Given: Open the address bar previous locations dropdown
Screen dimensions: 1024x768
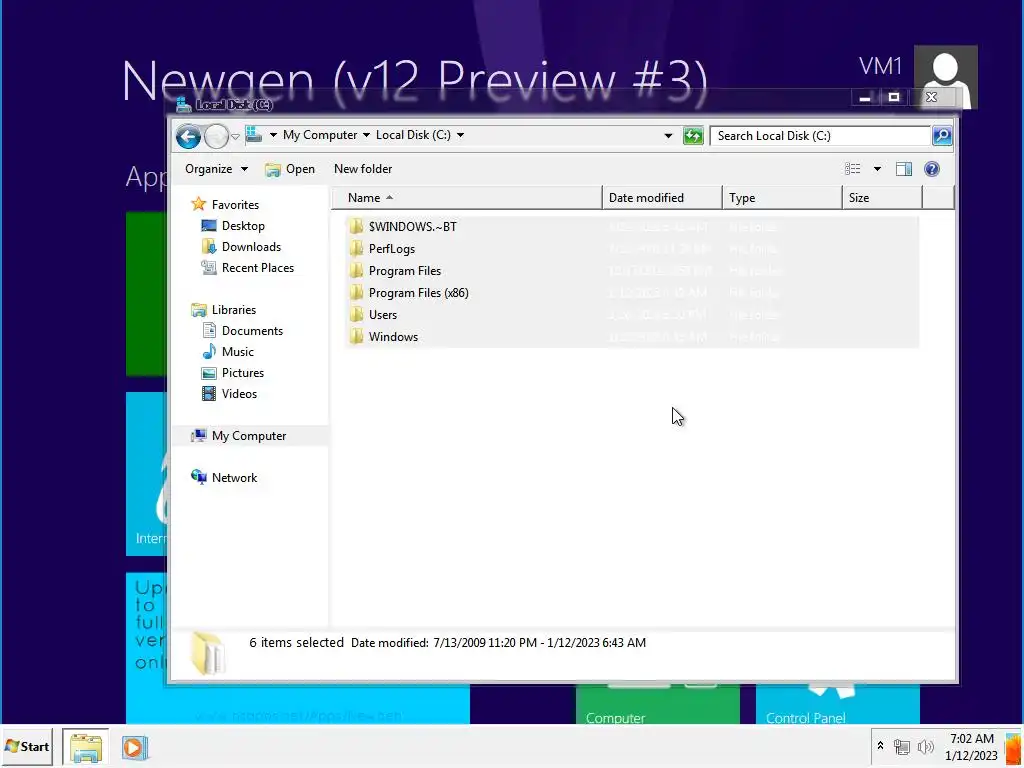Looking at the screenshot, I should 668,136.
